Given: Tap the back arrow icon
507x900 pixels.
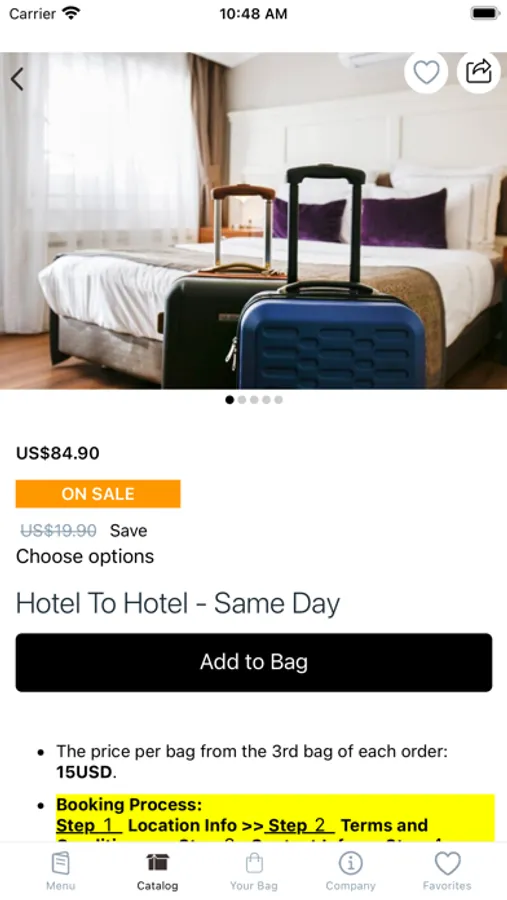Looking at the screenshot, I should coord(17,79).
